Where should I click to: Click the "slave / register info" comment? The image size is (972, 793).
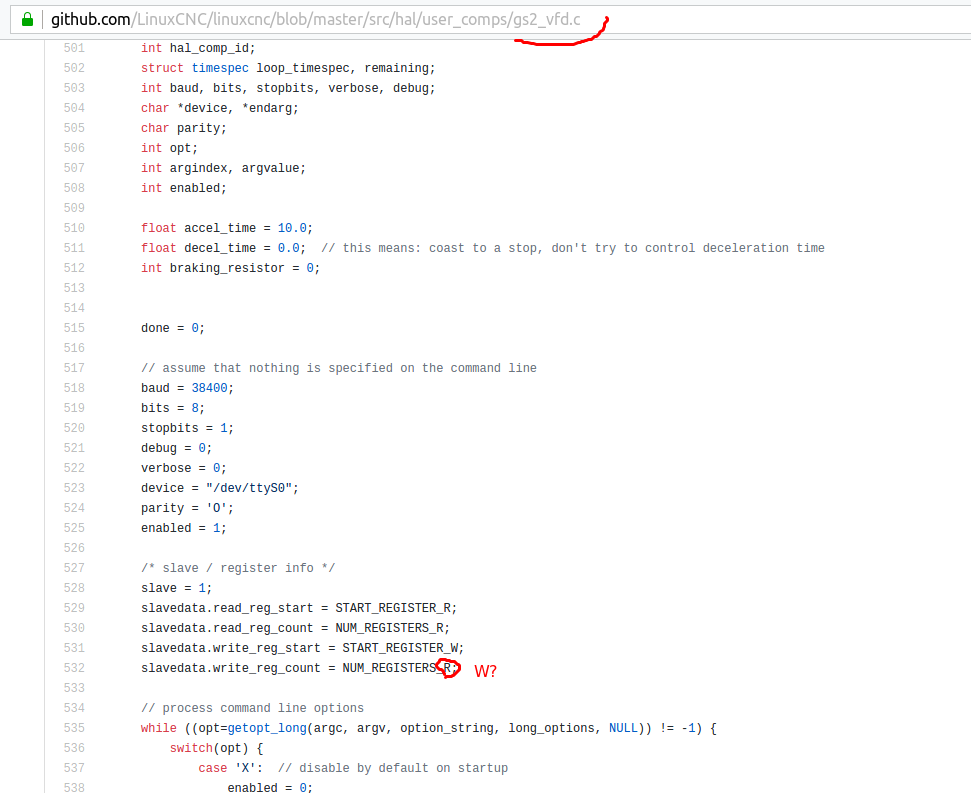[237, 568]
